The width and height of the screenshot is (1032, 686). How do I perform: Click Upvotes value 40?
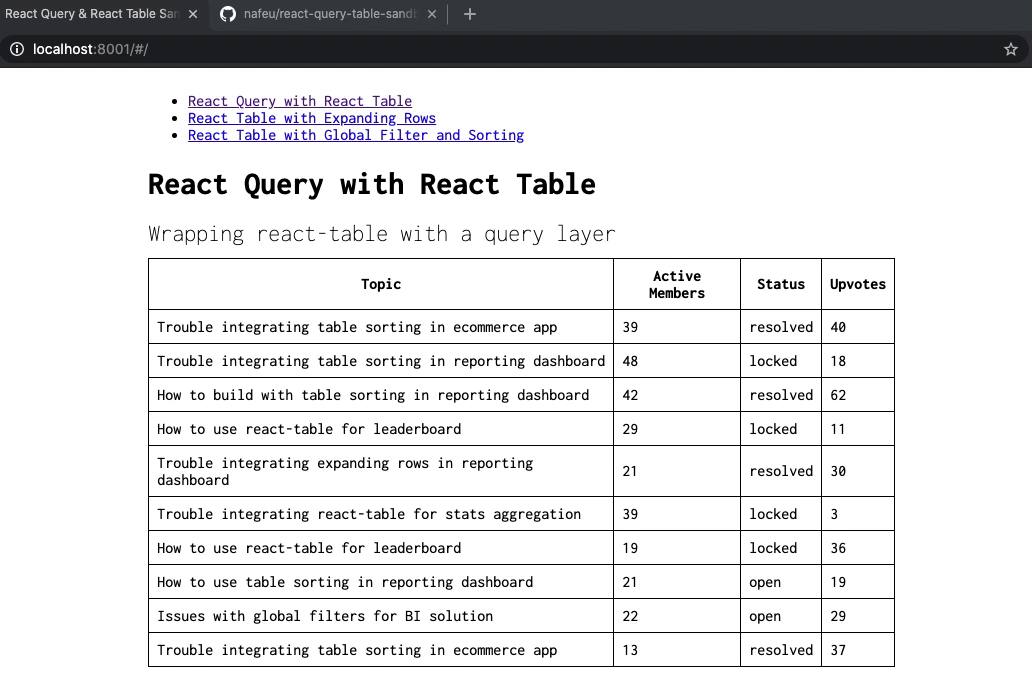coord(838,327)
